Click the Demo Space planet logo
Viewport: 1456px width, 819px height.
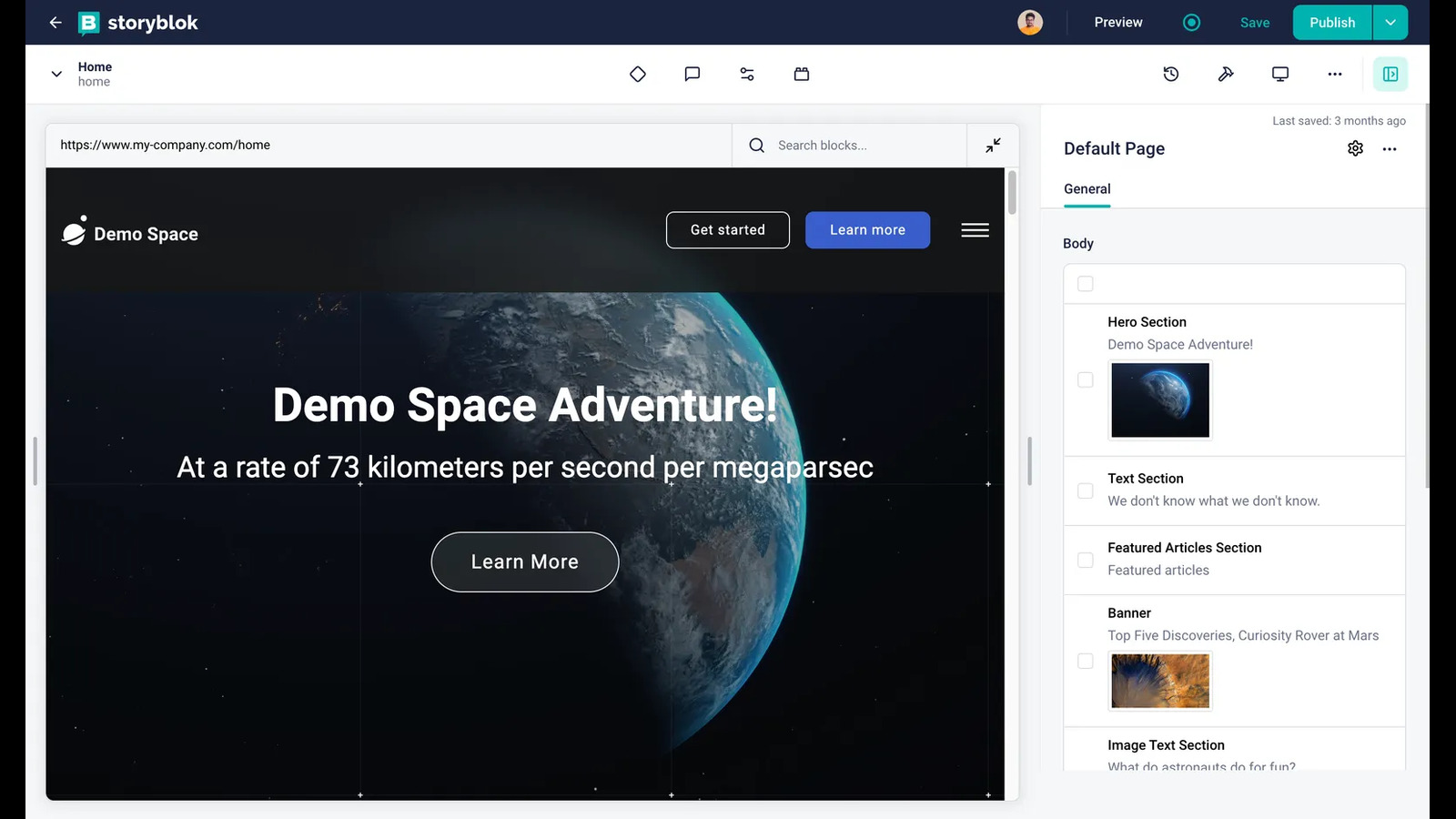[x=75, y=231]
